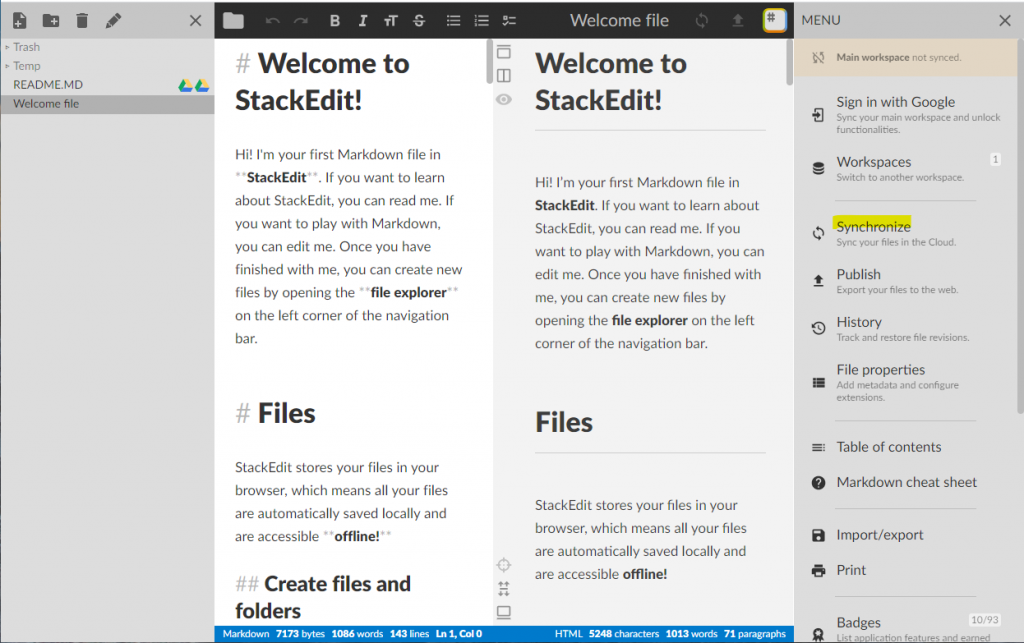Viewport: 1024px width, 643px height.
Task: Apply strikethrough formatting
Action: [419, 21]
